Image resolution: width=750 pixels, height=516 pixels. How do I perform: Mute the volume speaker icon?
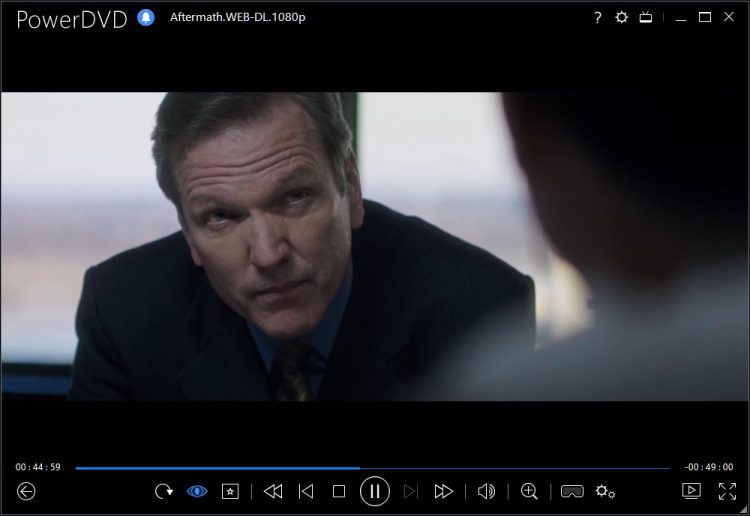coord(487,491)
